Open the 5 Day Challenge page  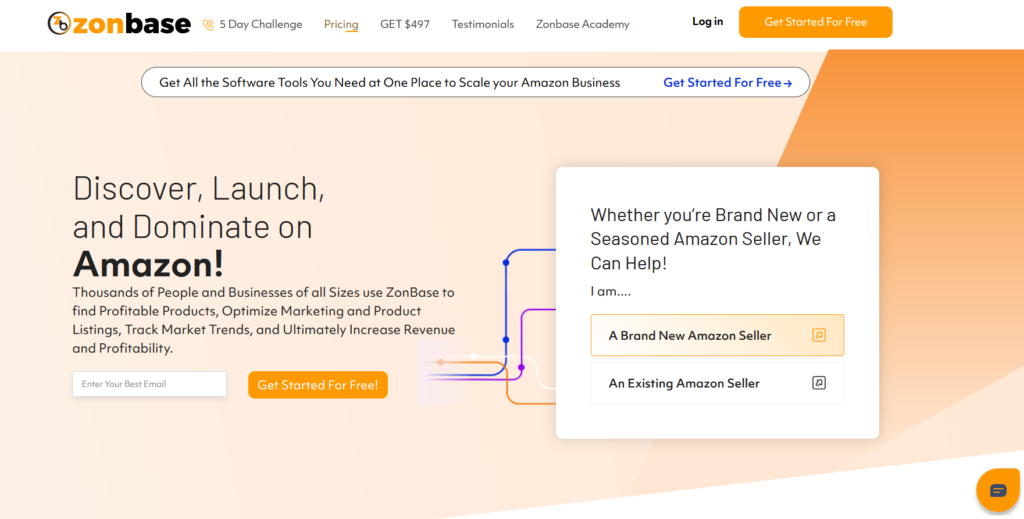(260, 24)
